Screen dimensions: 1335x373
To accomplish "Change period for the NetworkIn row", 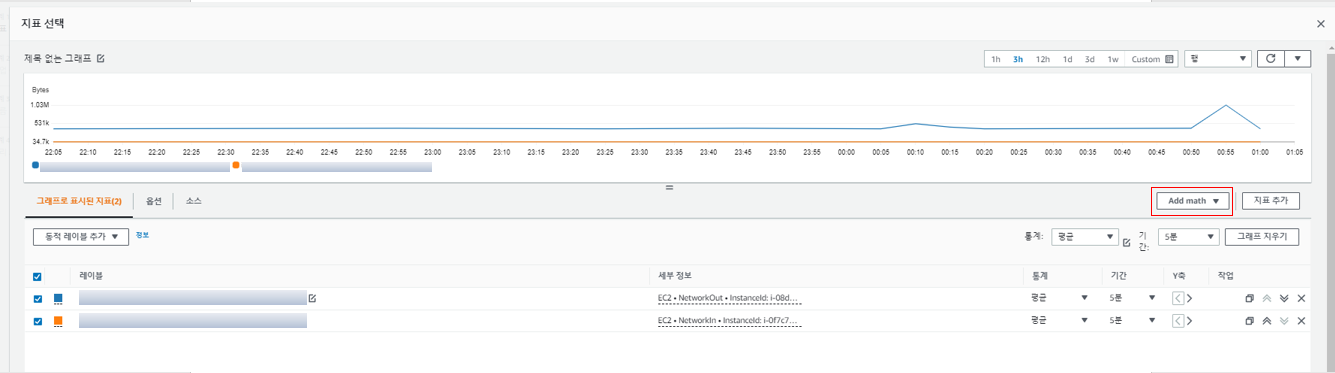I will [x=1133, y=321].
